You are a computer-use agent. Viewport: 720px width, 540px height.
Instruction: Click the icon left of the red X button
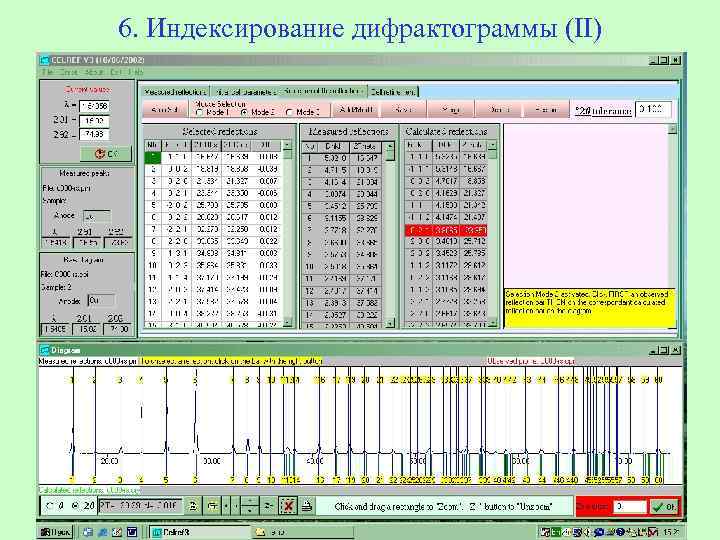(x=268, y=506)
